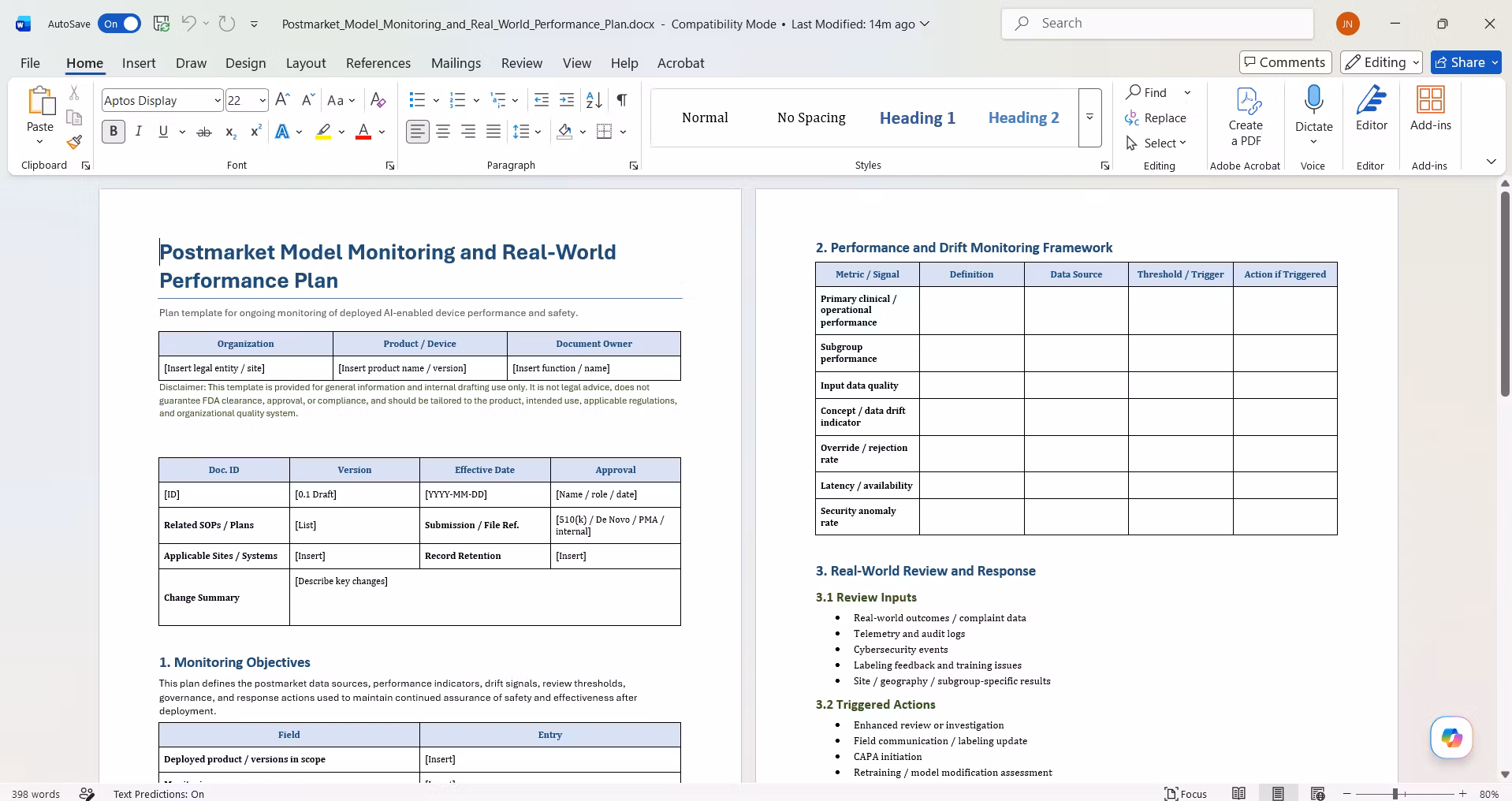This screenshot has width=1512, height=801.
Task: Open the font size dropdown
Action: (263, 100)
